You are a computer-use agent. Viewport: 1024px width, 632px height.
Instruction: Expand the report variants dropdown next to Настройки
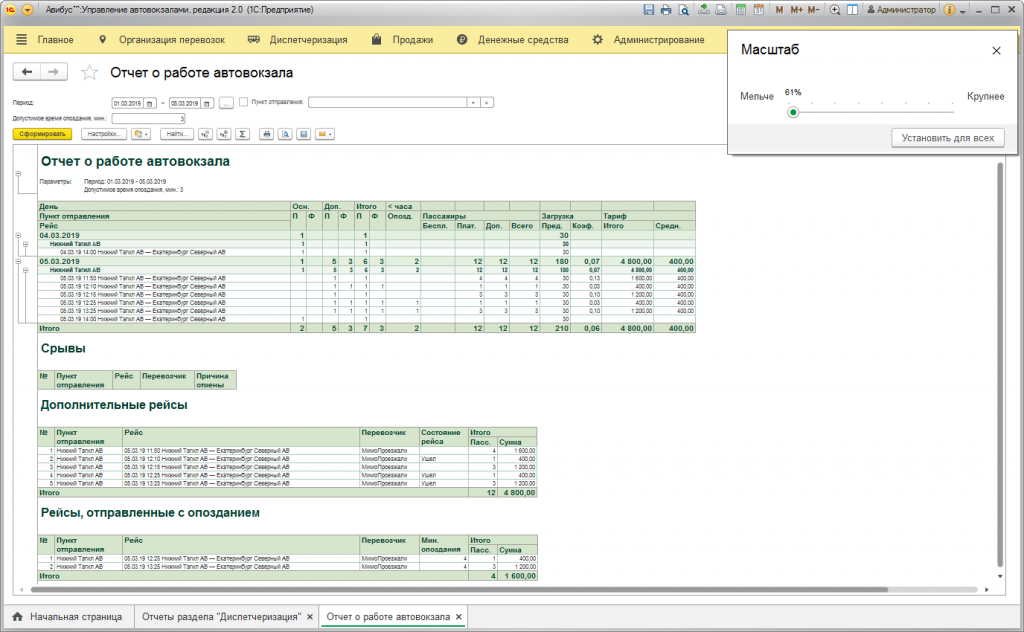click(141, 133)
